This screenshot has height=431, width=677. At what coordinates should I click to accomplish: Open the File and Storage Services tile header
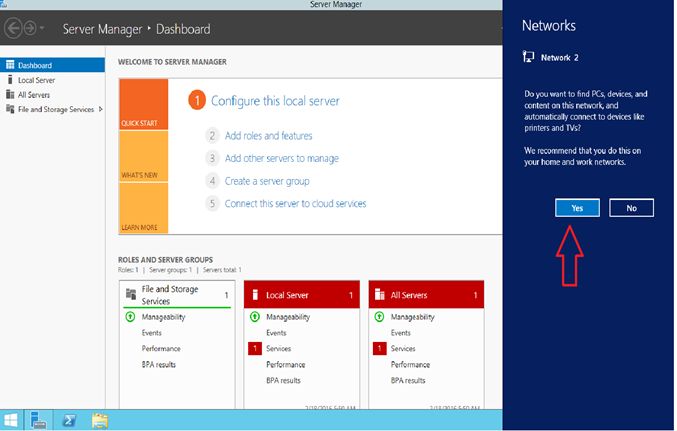(177, 295)
